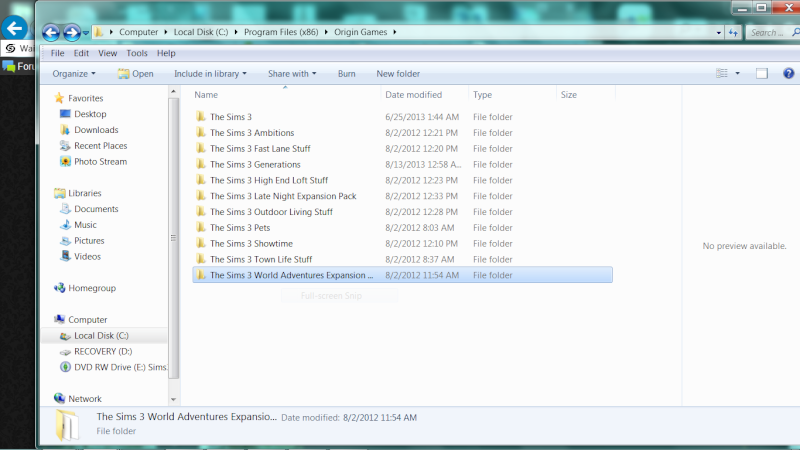Click the New folder button

point(398,73)
